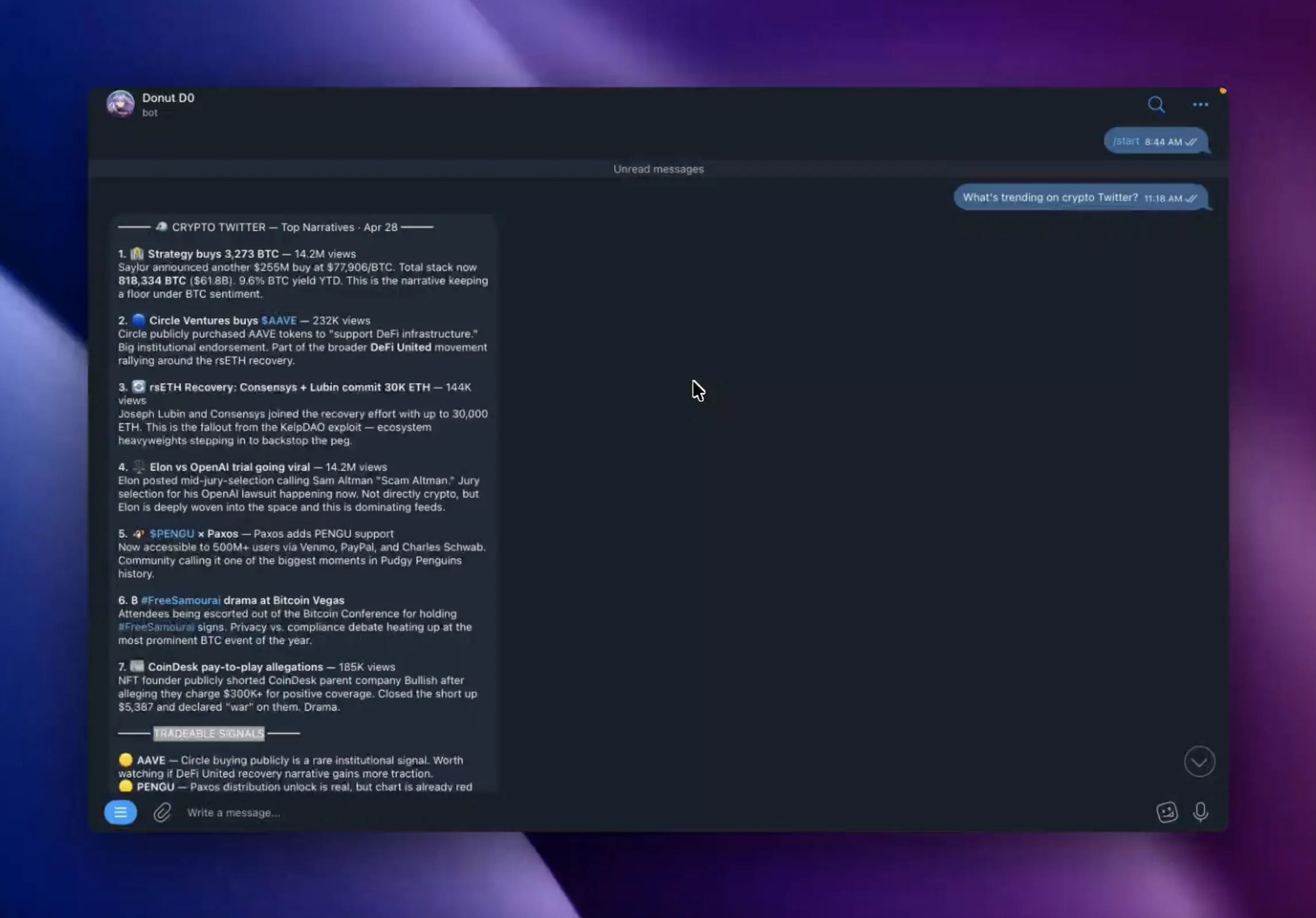Click 'CRYPTO TWITTER — Top Narratives' header line
Viewport: 1316px width, 918px height.
tap(275, 227)
